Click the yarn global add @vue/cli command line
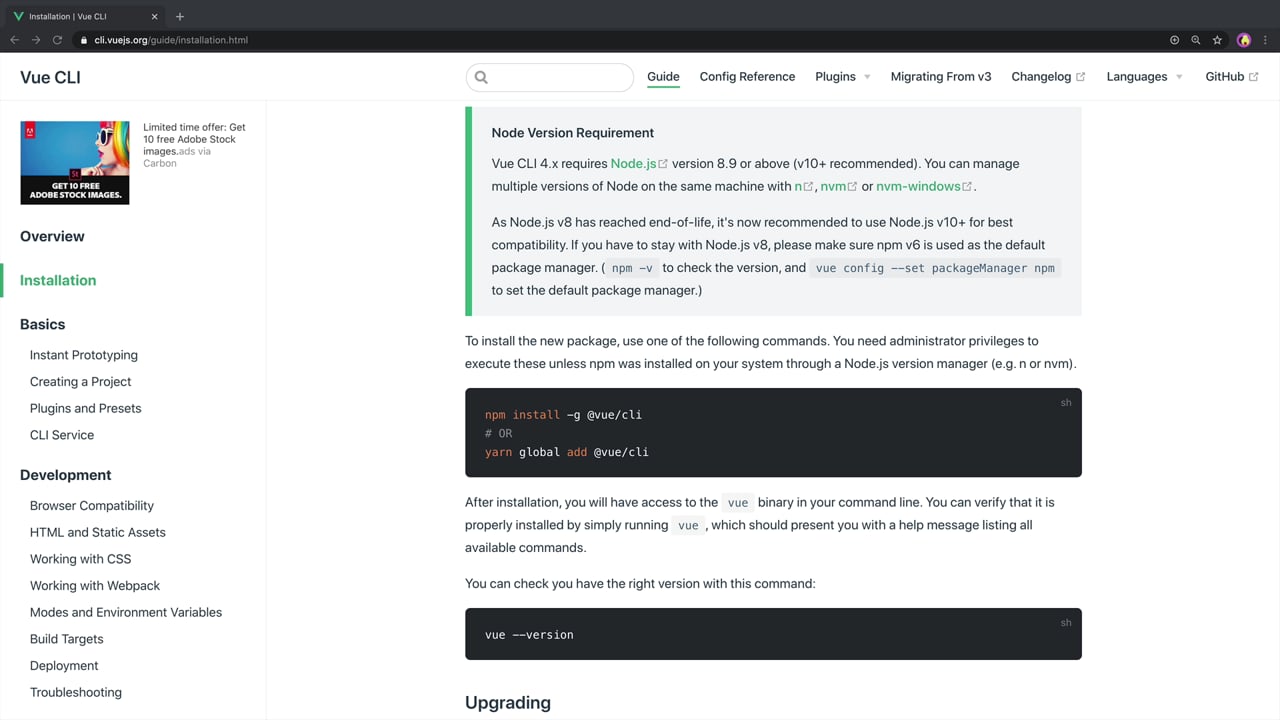This screenshot has height=720, width=1280. coord(567,452)
